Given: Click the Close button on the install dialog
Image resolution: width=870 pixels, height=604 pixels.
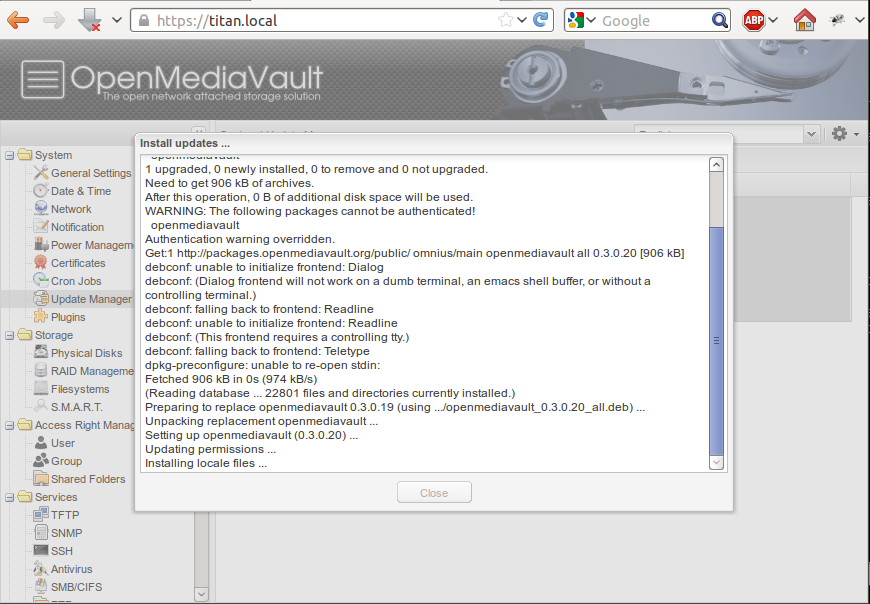Looking at the screenshot, I should pos(434,492).
